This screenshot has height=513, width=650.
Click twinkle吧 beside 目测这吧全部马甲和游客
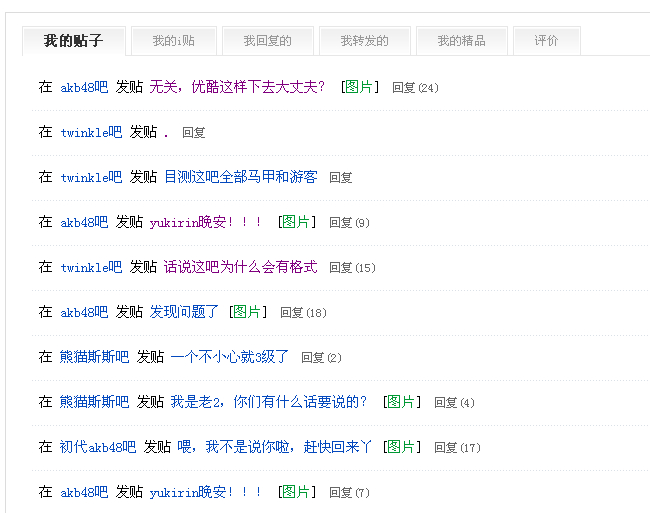[91, 177]
